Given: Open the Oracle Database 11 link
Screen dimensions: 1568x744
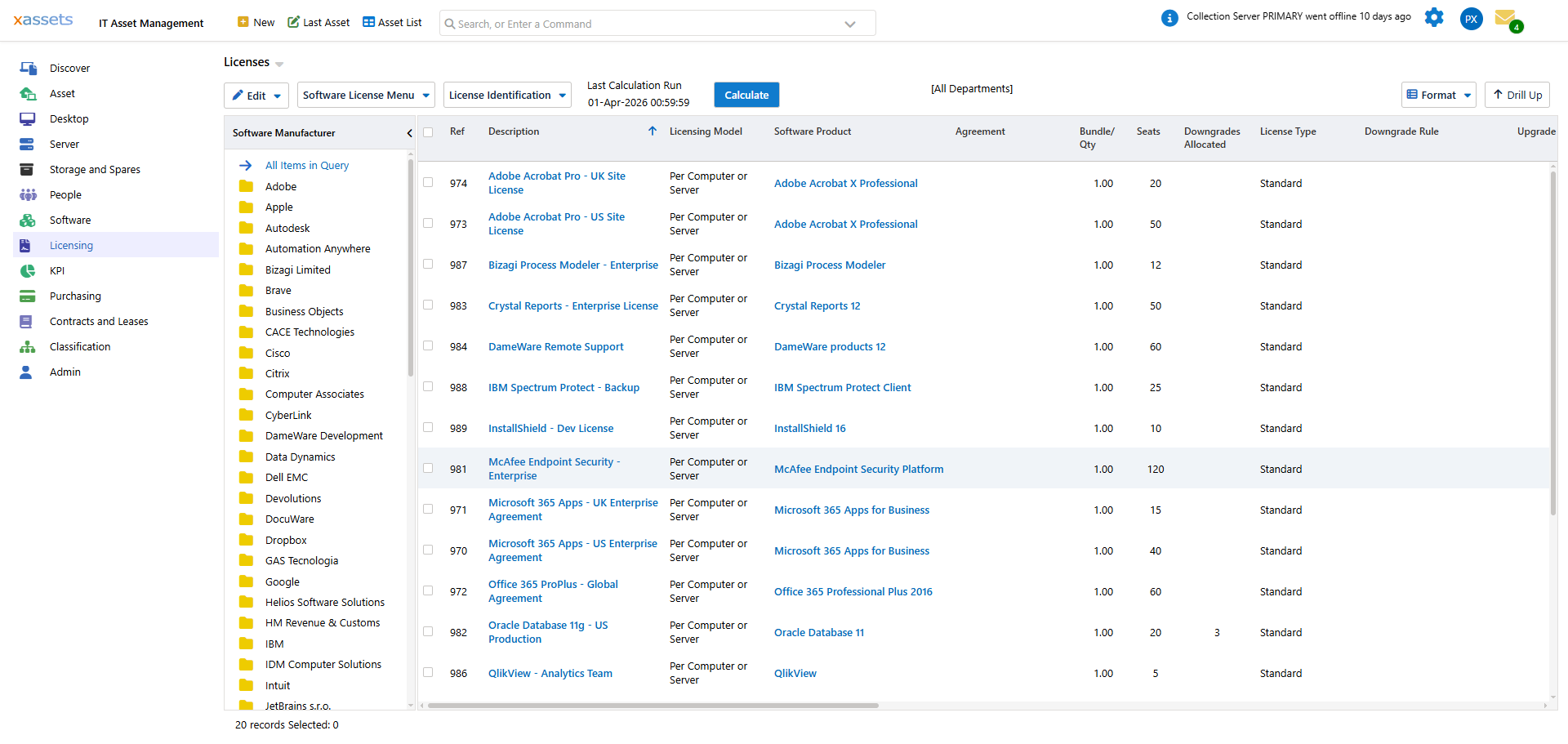Looking at the screenshot, I should click(x=819, y=632).
